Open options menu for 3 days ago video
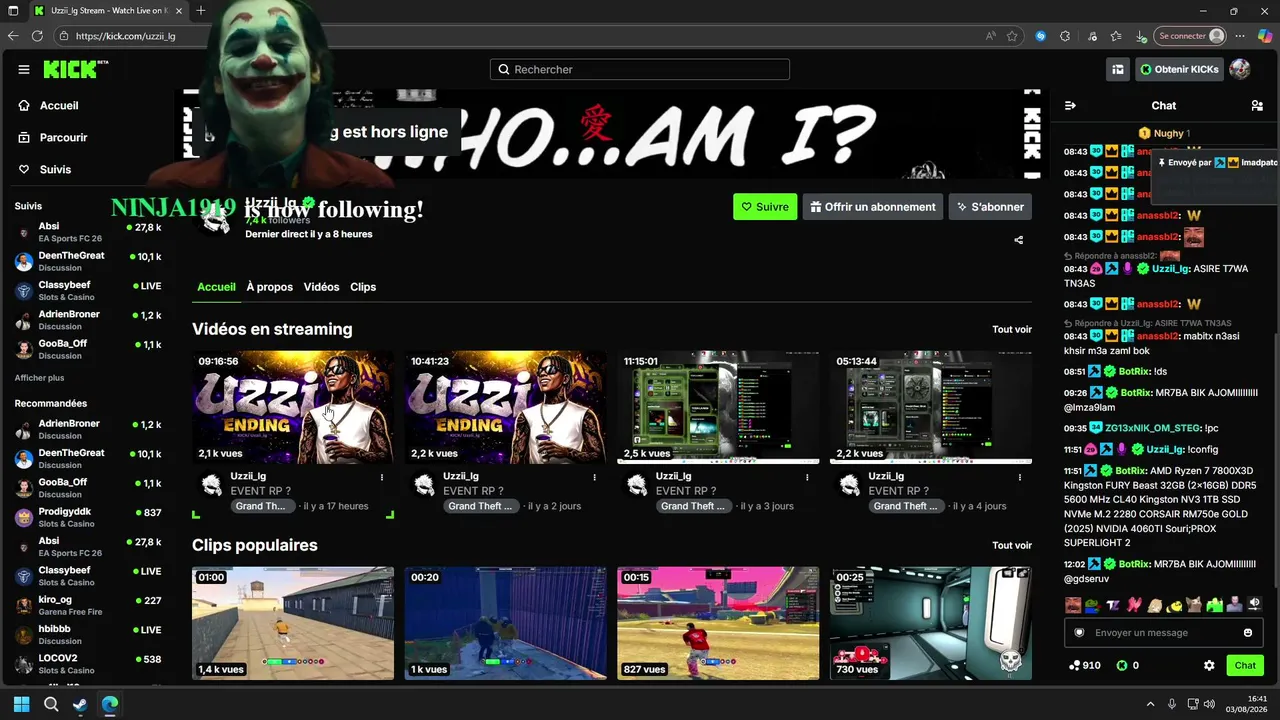The height and width of the screenshot is (720, 1280). (807, 478)
